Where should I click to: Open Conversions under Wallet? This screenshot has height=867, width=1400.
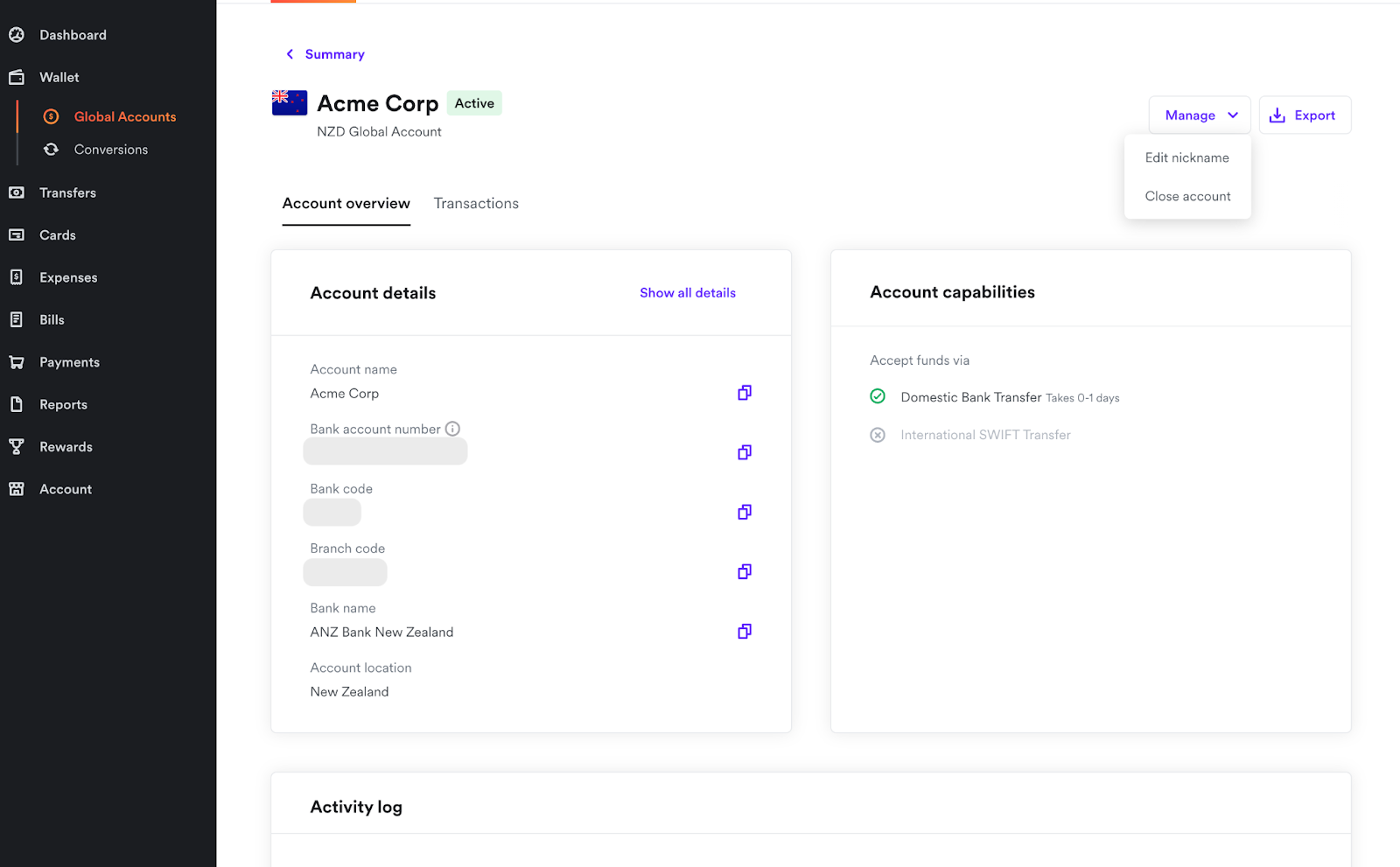pos(110,150)
